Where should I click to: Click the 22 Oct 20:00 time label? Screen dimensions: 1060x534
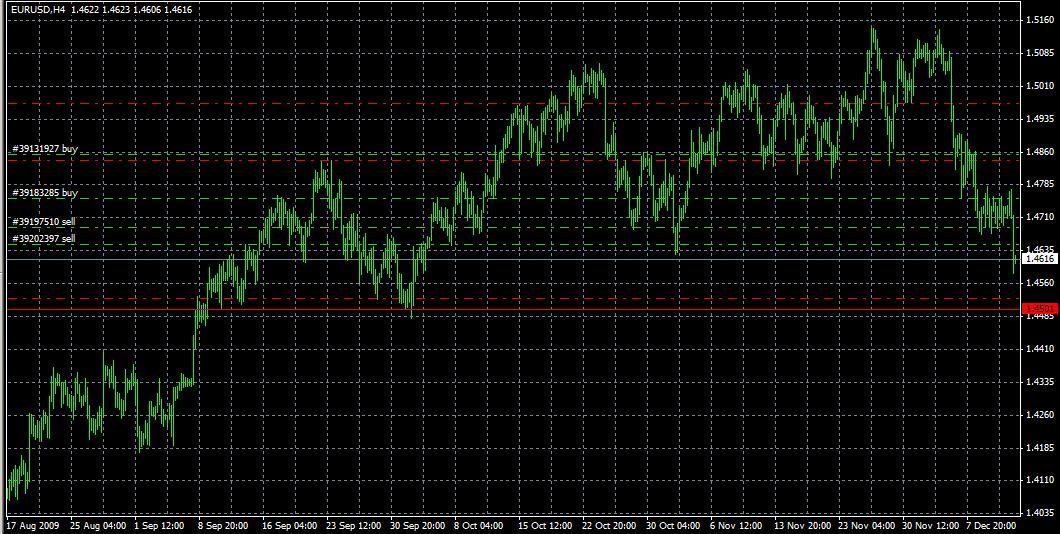click(x=608, y=525)
